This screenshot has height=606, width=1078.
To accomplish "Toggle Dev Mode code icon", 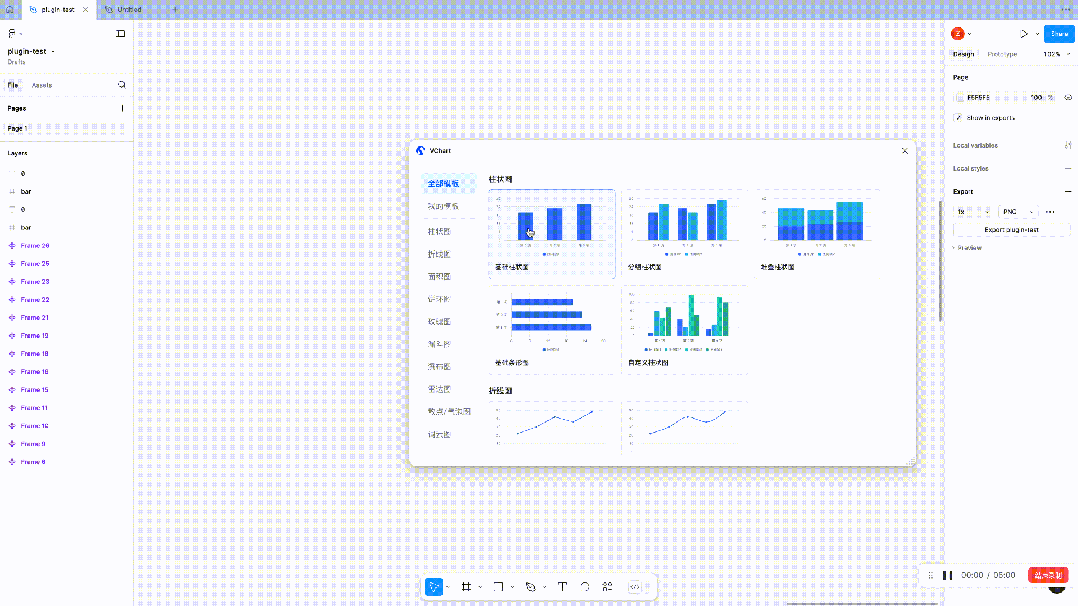I will tap(635, 587).
